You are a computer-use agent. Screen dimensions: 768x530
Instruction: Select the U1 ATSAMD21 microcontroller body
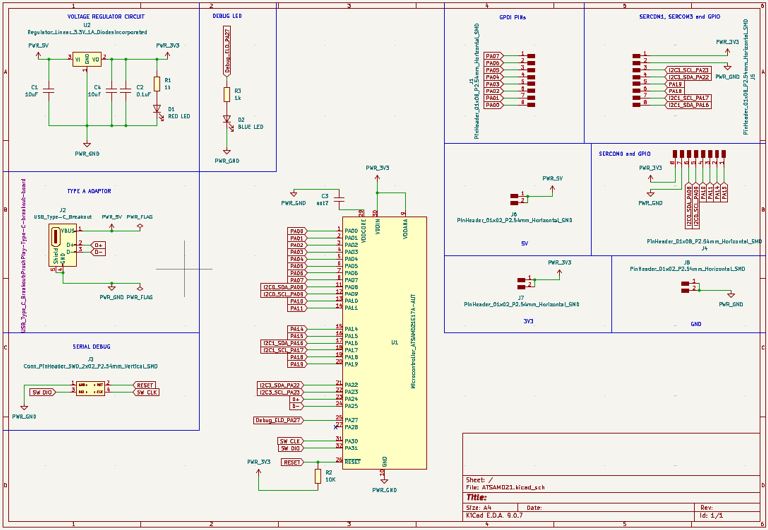[x=384, y=343]
